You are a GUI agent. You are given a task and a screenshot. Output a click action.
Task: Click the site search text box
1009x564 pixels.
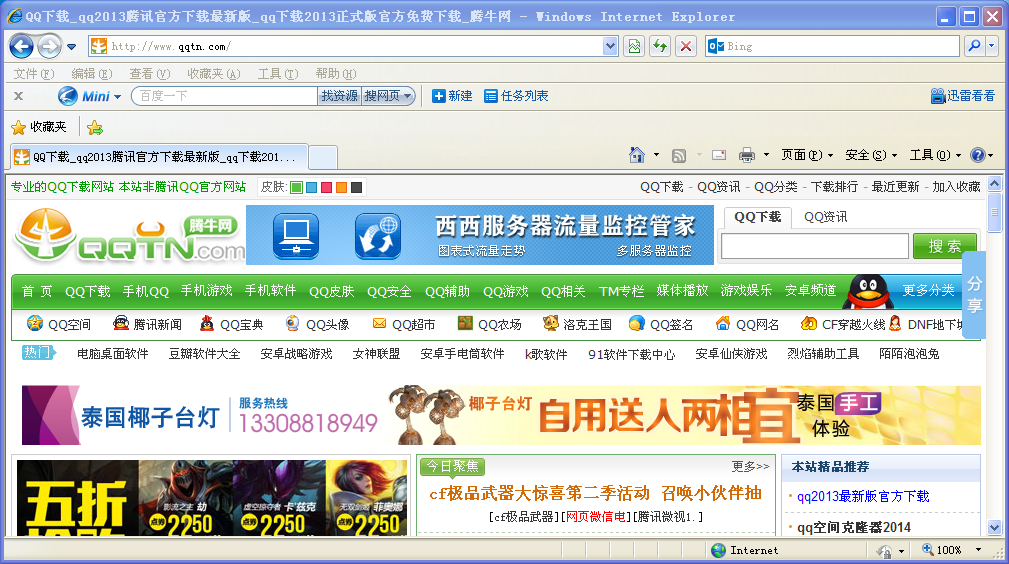tap(815, 246)
